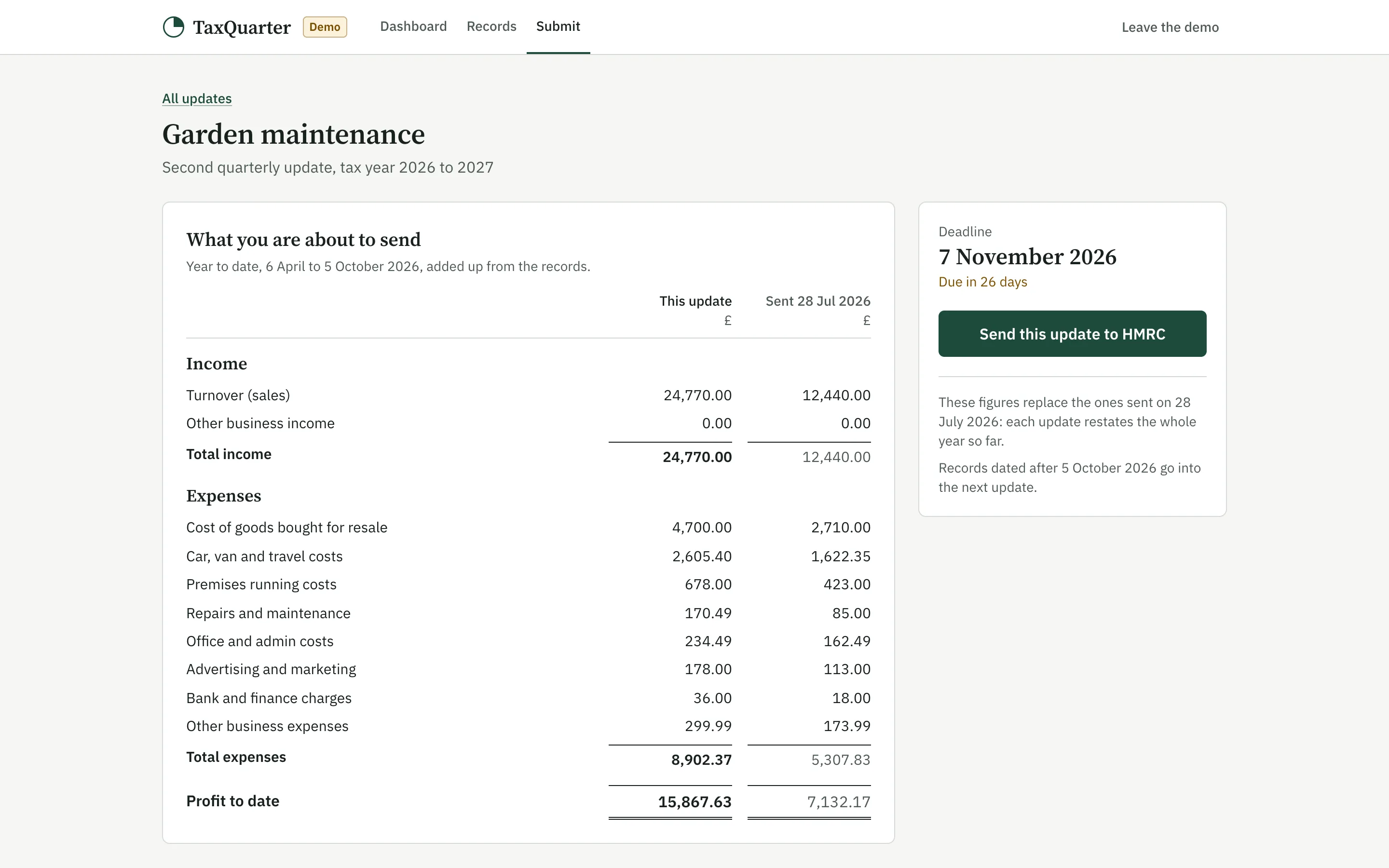Click the 'Turnover (sales)' row label
The height and width of the screenshot is (868, 1389).
click(x=238, y=395)
